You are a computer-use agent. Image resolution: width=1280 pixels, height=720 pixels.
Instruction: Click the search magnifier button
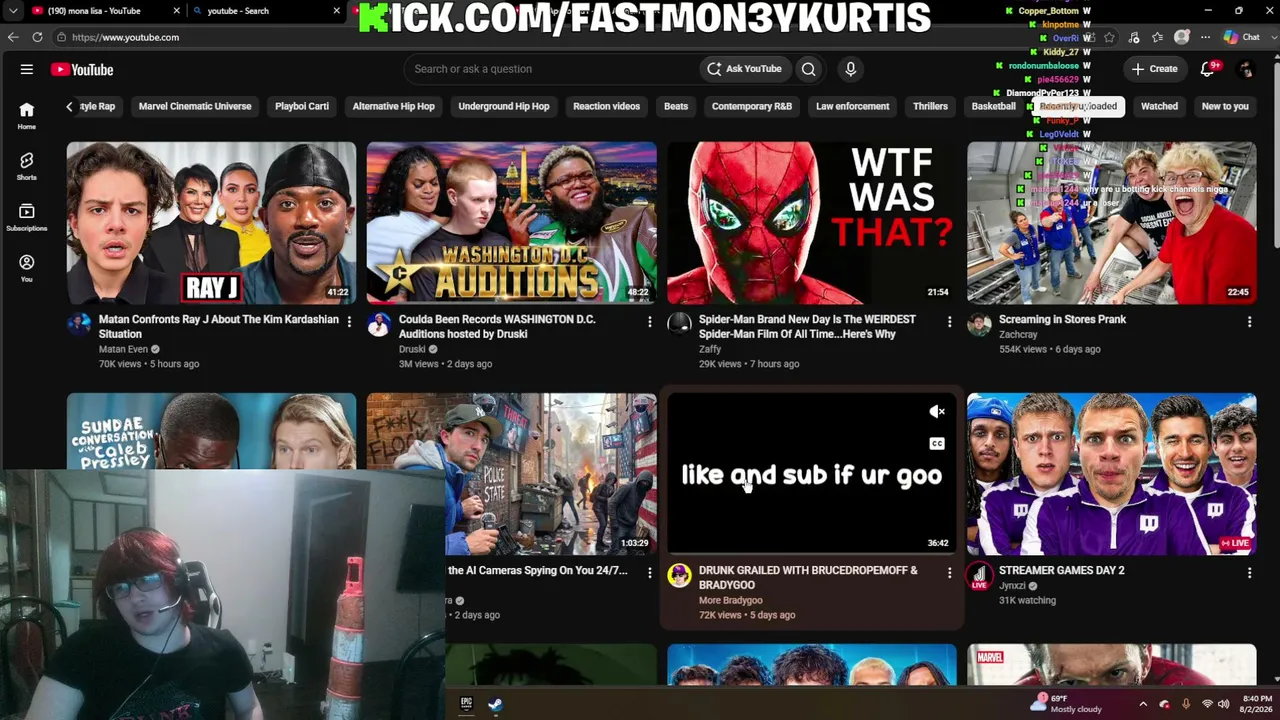[x=808, y=69]
